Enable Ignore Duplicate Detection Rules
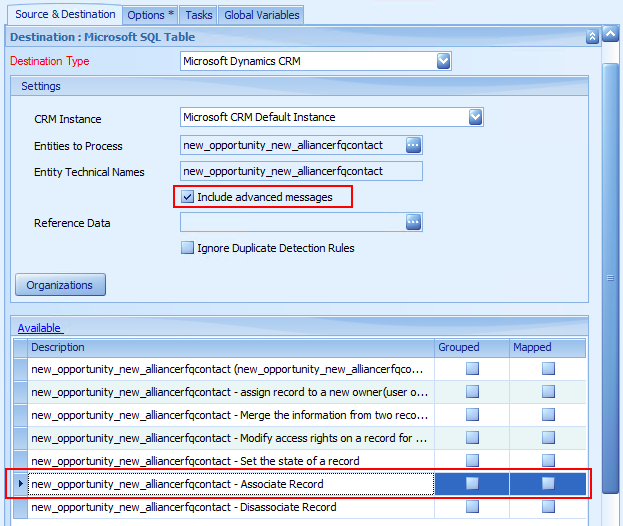The height and width of the screenshot is (526, 623). click(187, 248)
